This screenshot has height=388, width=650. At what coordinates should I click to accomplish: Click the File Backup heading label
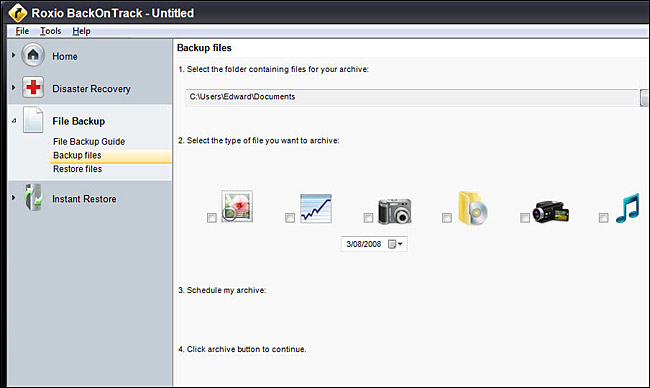79,121
